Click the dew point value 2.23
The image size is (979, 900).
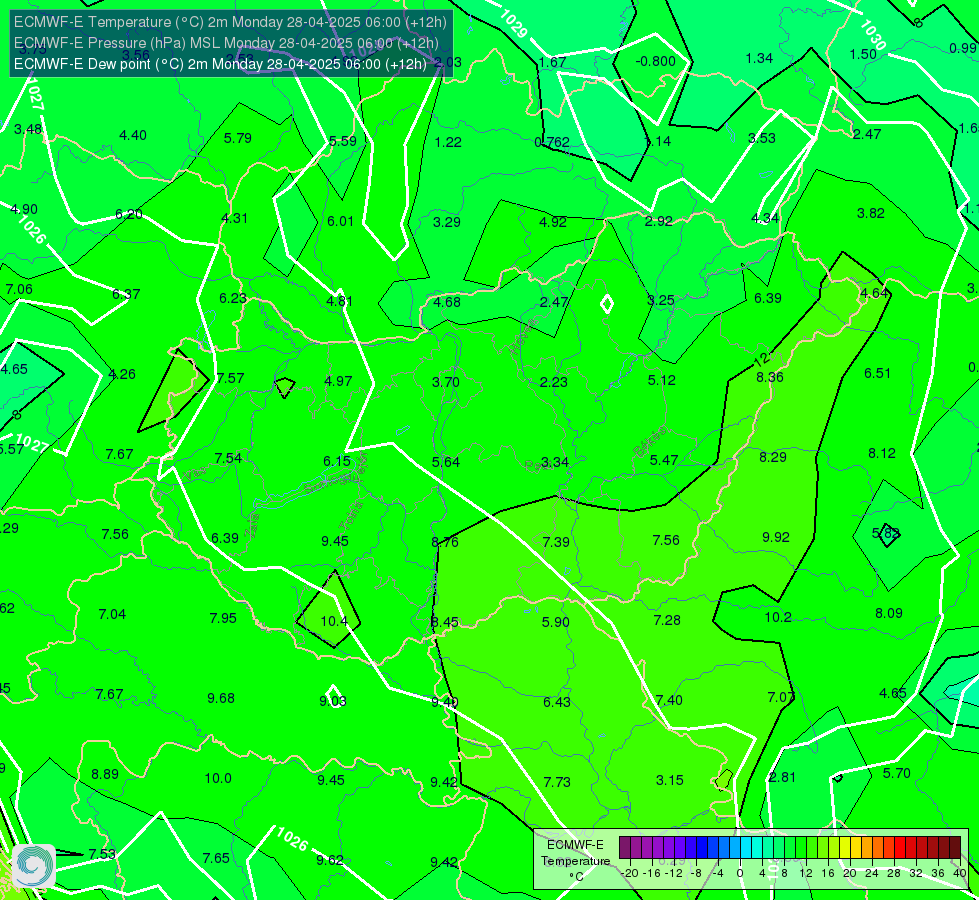554,382
